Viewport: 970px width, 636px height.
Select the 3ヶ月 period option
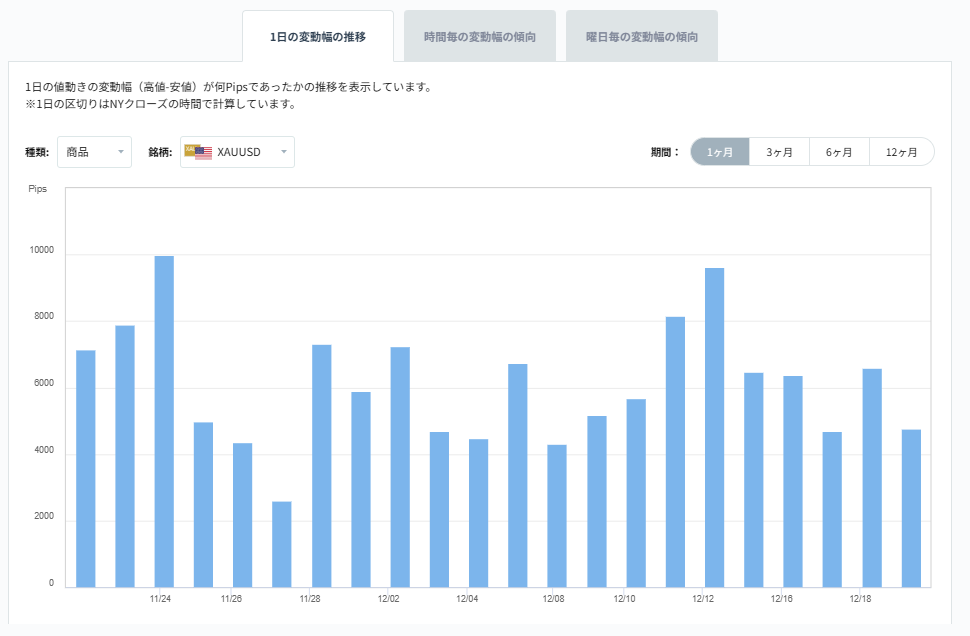(778, 151)
